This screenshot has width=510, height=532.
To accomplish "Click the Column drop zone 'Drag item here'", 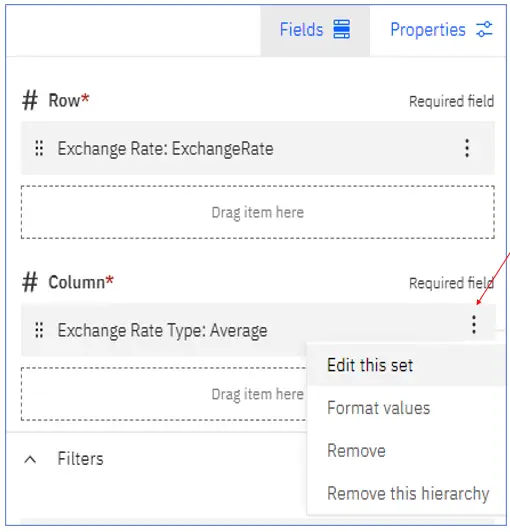I will point(164,394).
